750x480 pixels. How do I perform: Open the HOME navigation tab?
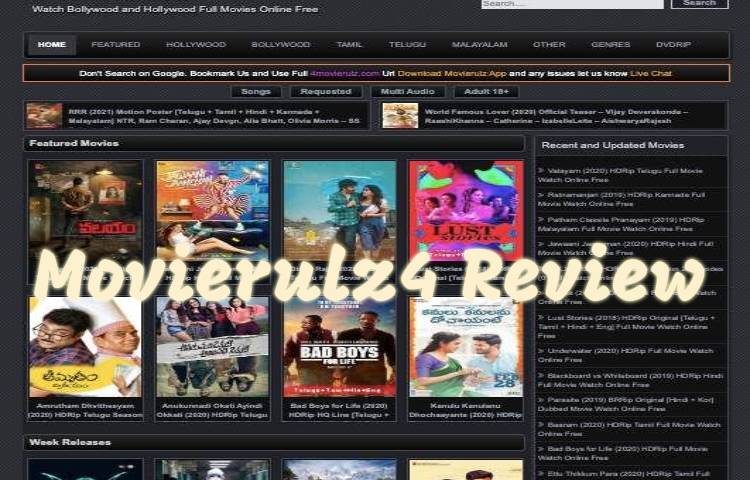[x=51, y=45]
